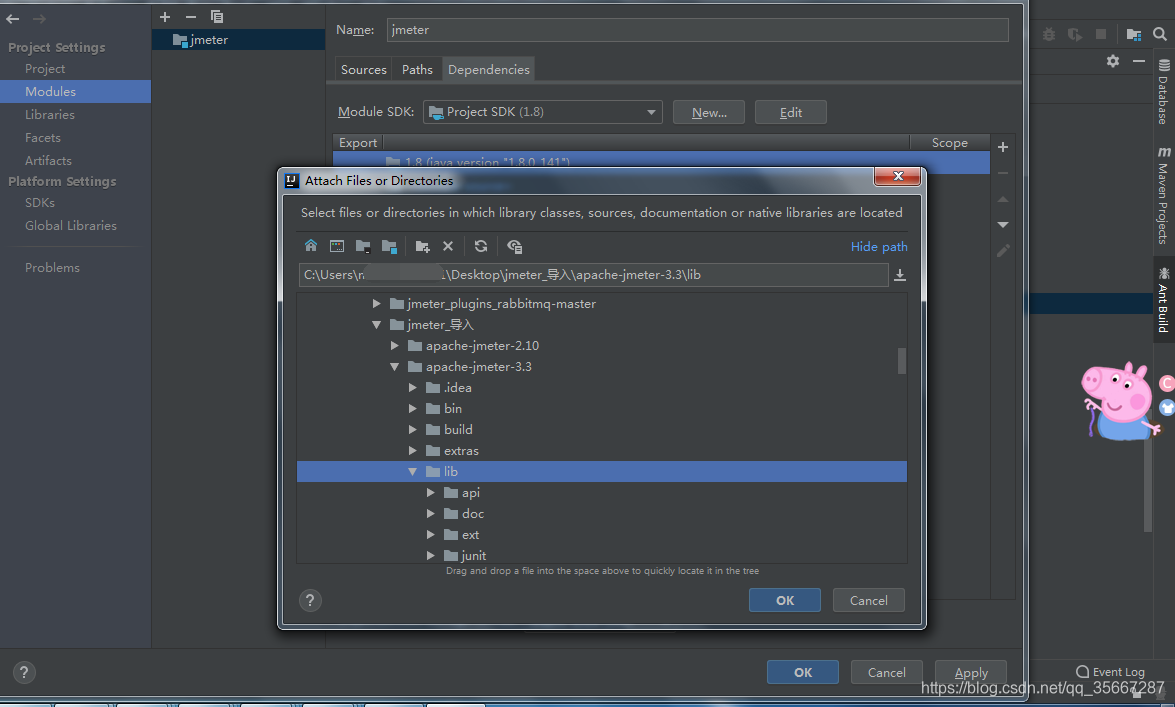Move dependency down arrow icon
Image resolution: width=1175 pixels, height=707 pixels.
coord(1003,225)
